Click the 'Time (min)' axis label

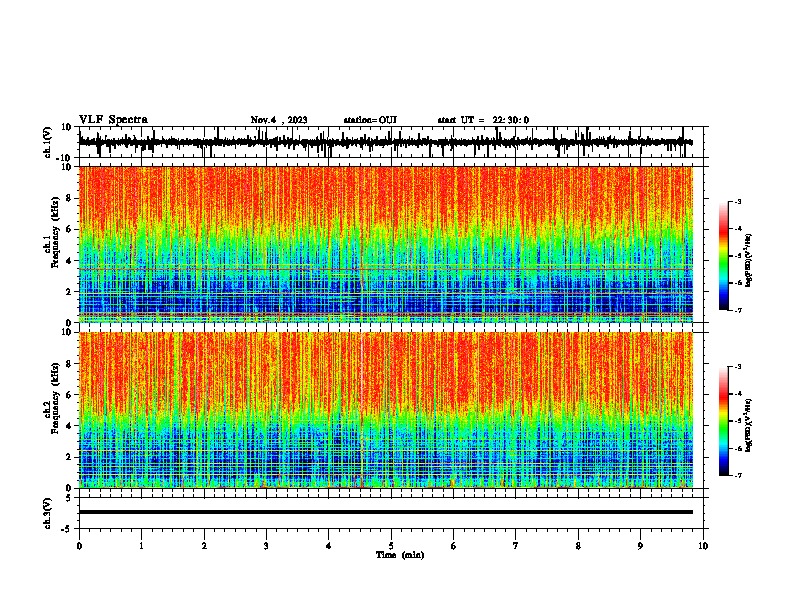[x=400, y=555]
